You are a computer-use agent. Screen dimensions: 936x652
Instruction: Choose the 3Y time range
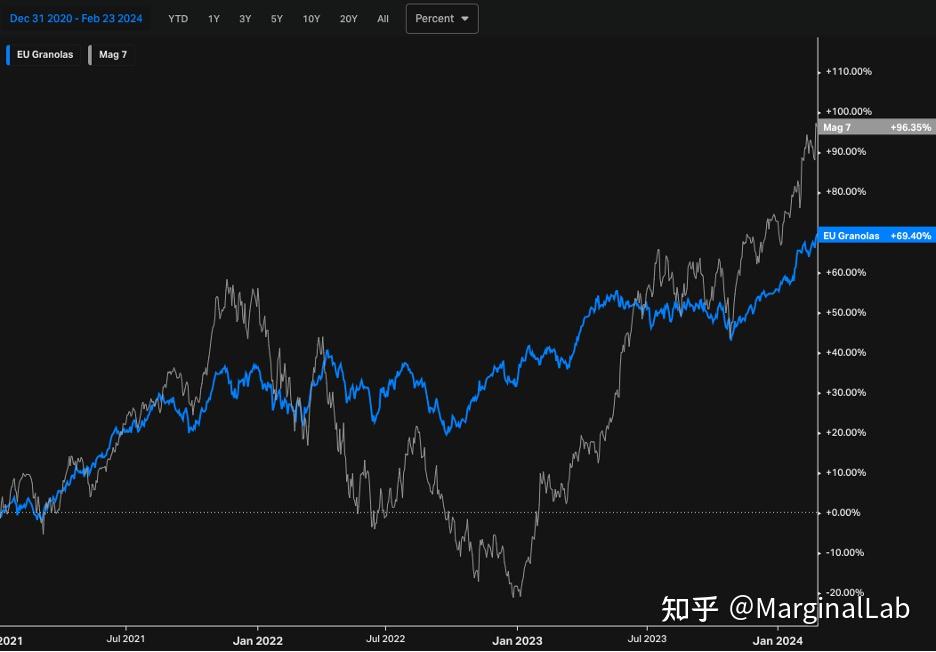tap(245, 19)
